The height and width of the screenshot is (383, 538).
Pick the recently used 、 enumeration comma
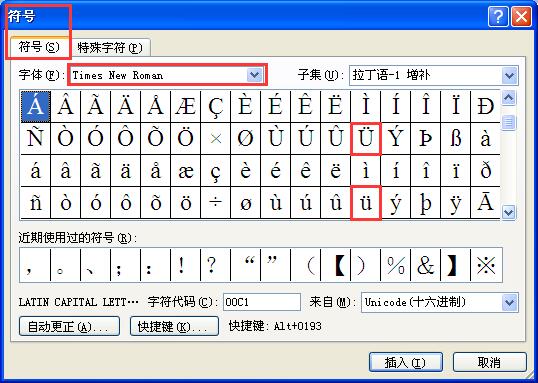click(95, 265)
